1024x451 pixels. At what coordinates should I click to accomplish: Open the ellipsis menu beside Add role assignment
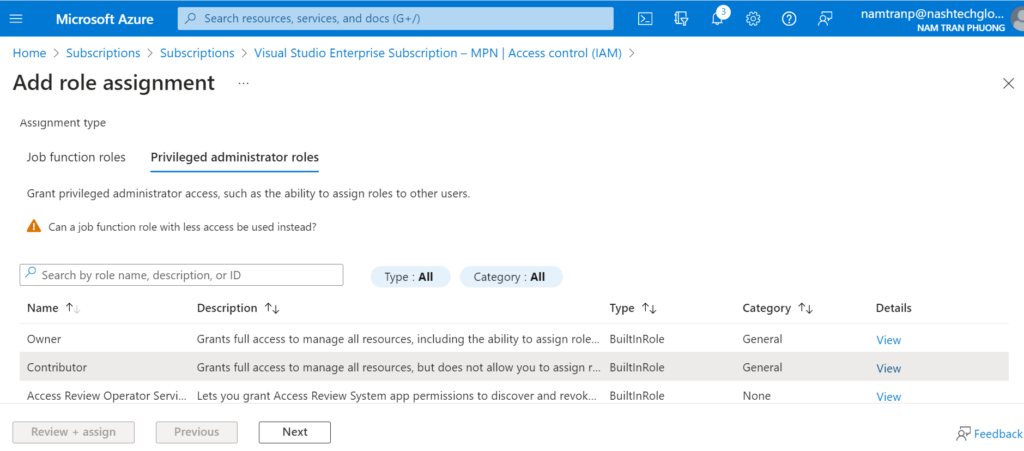click(x=243, y=83)
